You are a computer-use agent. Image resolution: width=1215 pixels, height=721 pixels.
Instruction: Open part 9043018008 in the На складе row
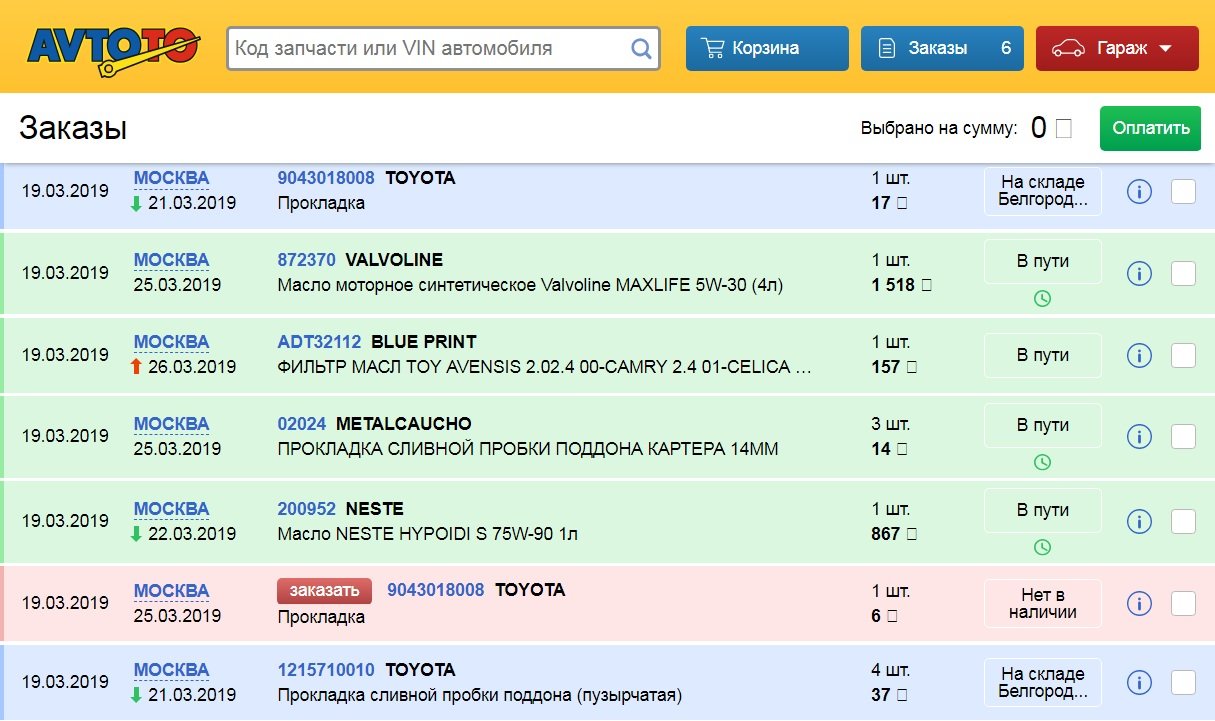326,178
